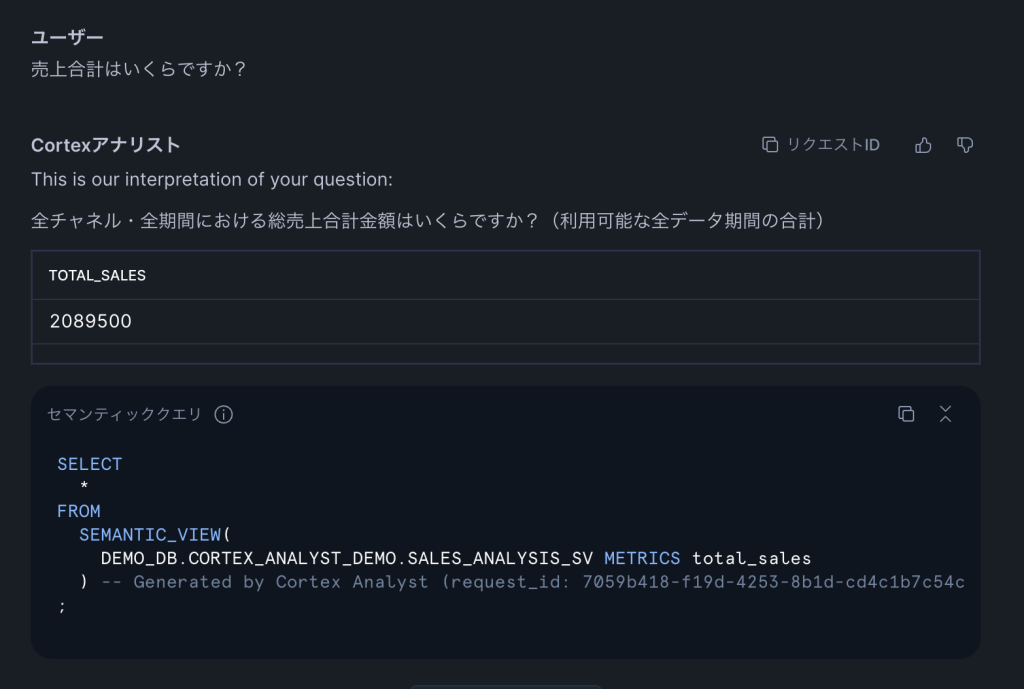The image size is (1024, 689).
Task: Click the user question 売上合計はいくらですか？
Action: pyautogui.click(x=139, y=69)
